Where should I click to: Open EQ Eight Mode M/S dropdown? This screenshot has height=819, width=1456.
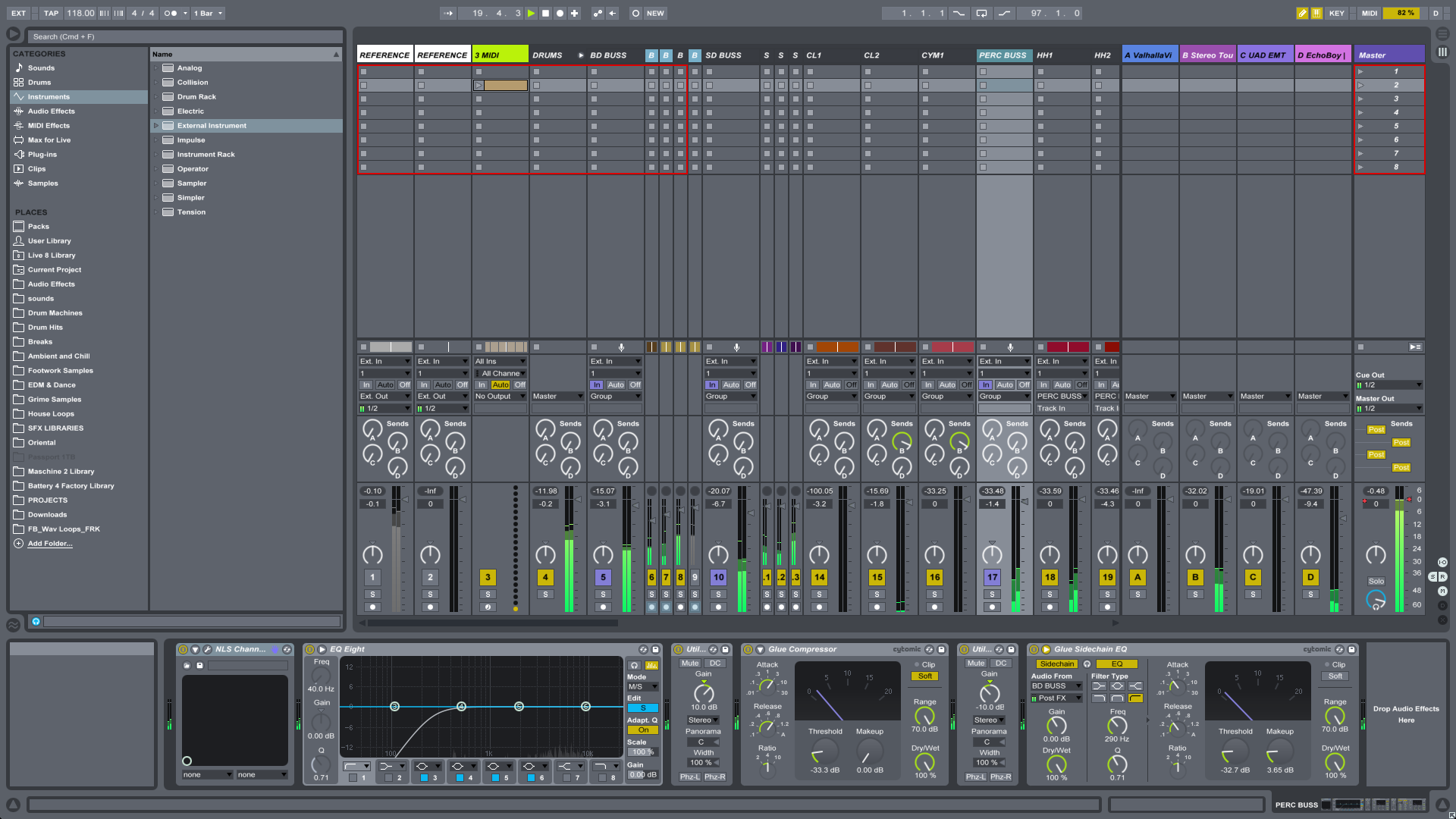pyautogui.click(x=642, y=686)
